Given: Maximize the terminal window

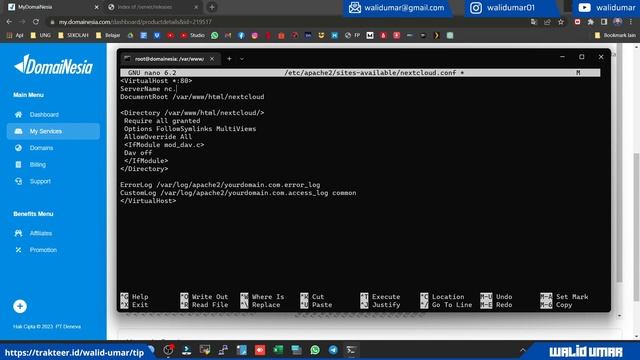Looking at the screenshot, I should (582, 57).
